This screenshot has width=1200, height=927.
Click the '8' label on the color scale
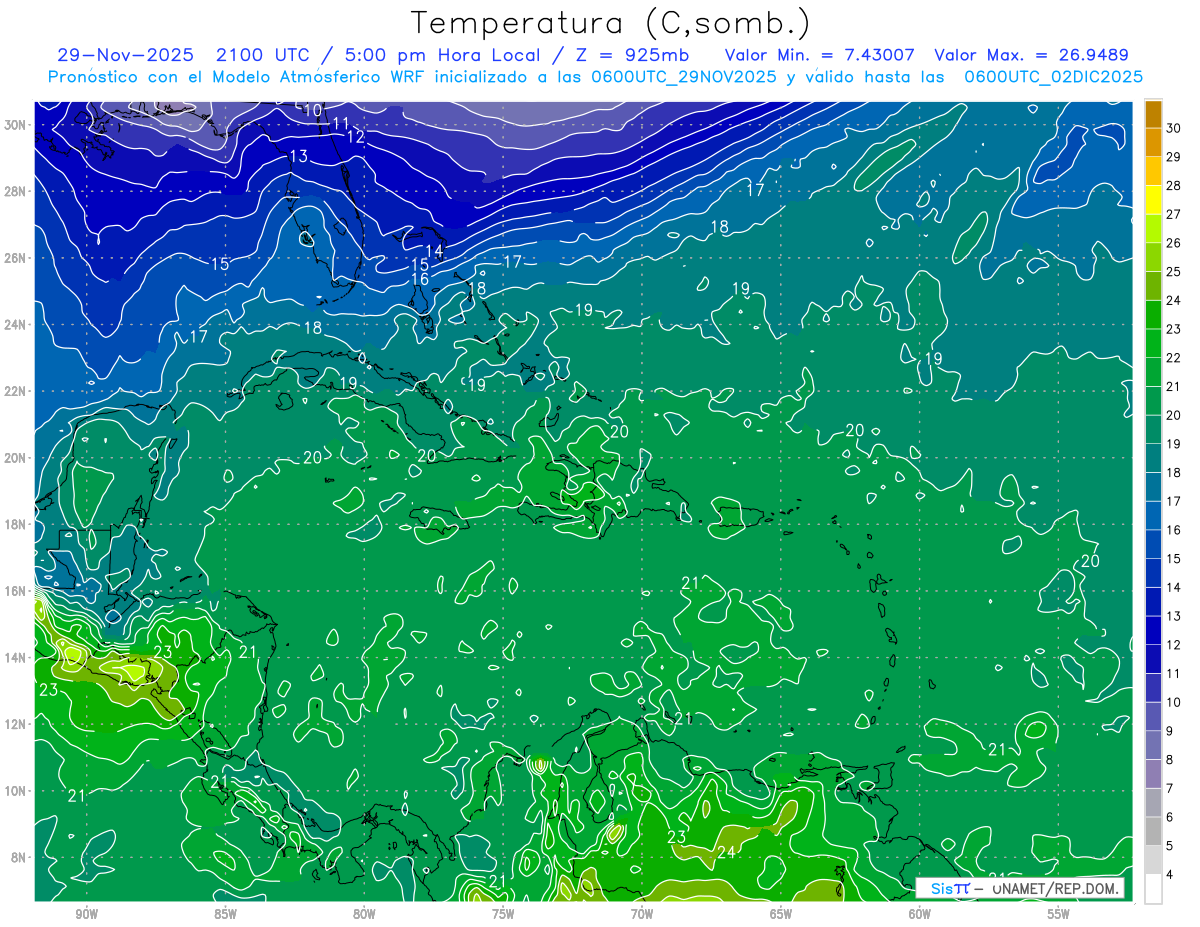tap(1169, 760)
